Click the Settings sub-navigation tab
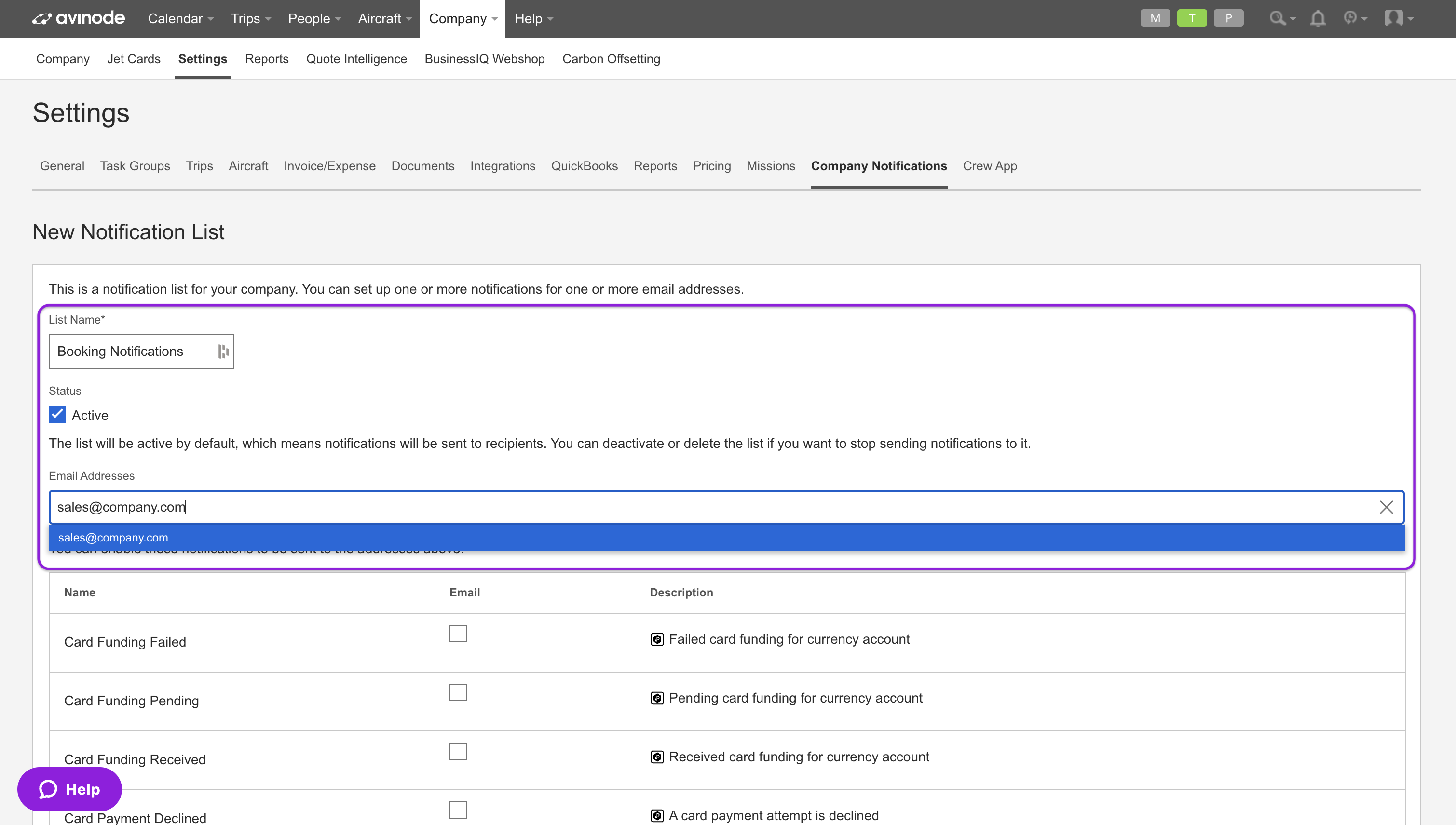The height and width of the screenshot is (825, 1456). click(x=203, y=59)
